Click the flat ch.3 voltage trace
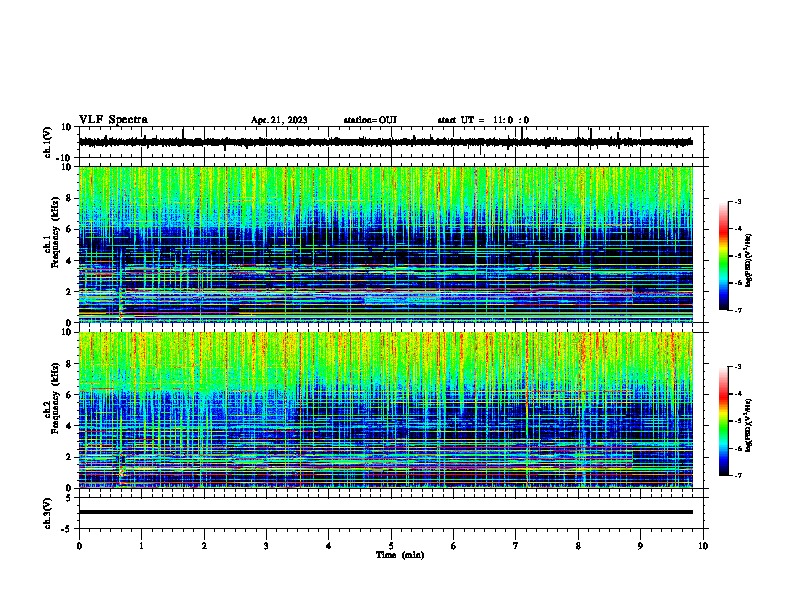Screen dimensions: 792x612 point(385,512)
